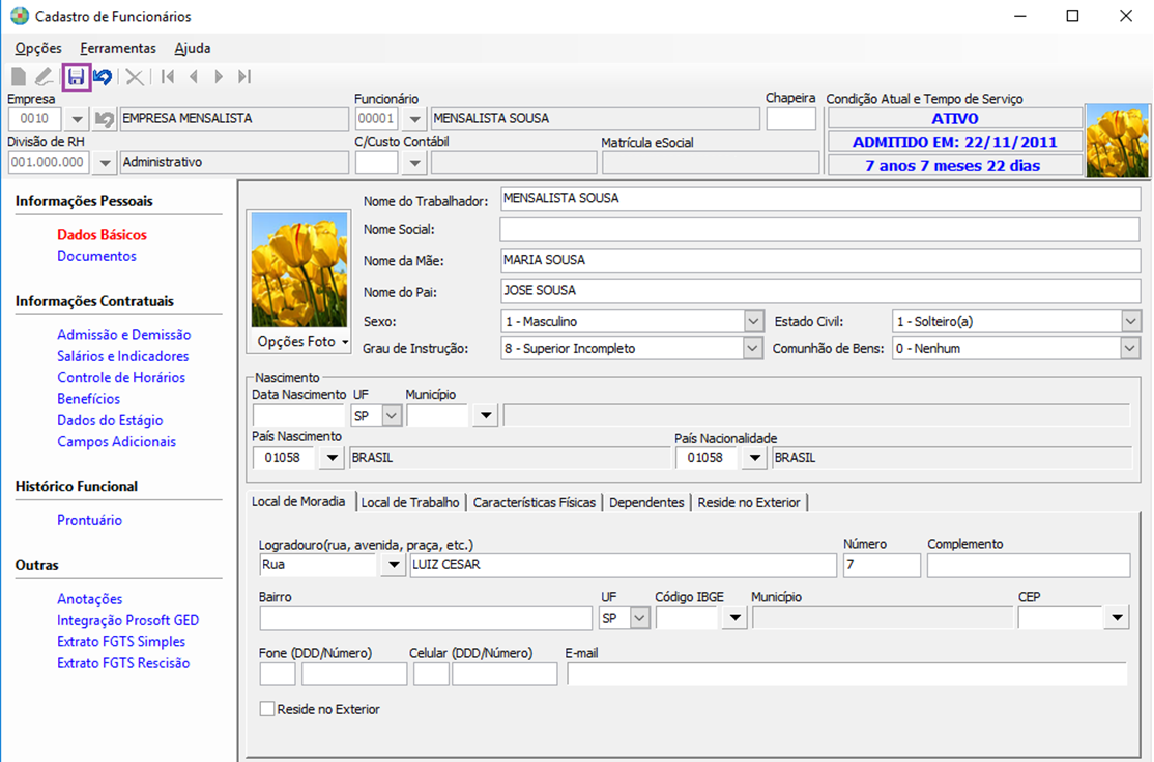Viewport: 1154px width, 762px height.
Task: Open the address UF dropdown
Action: pyautogui.click(x=640, y=618)
